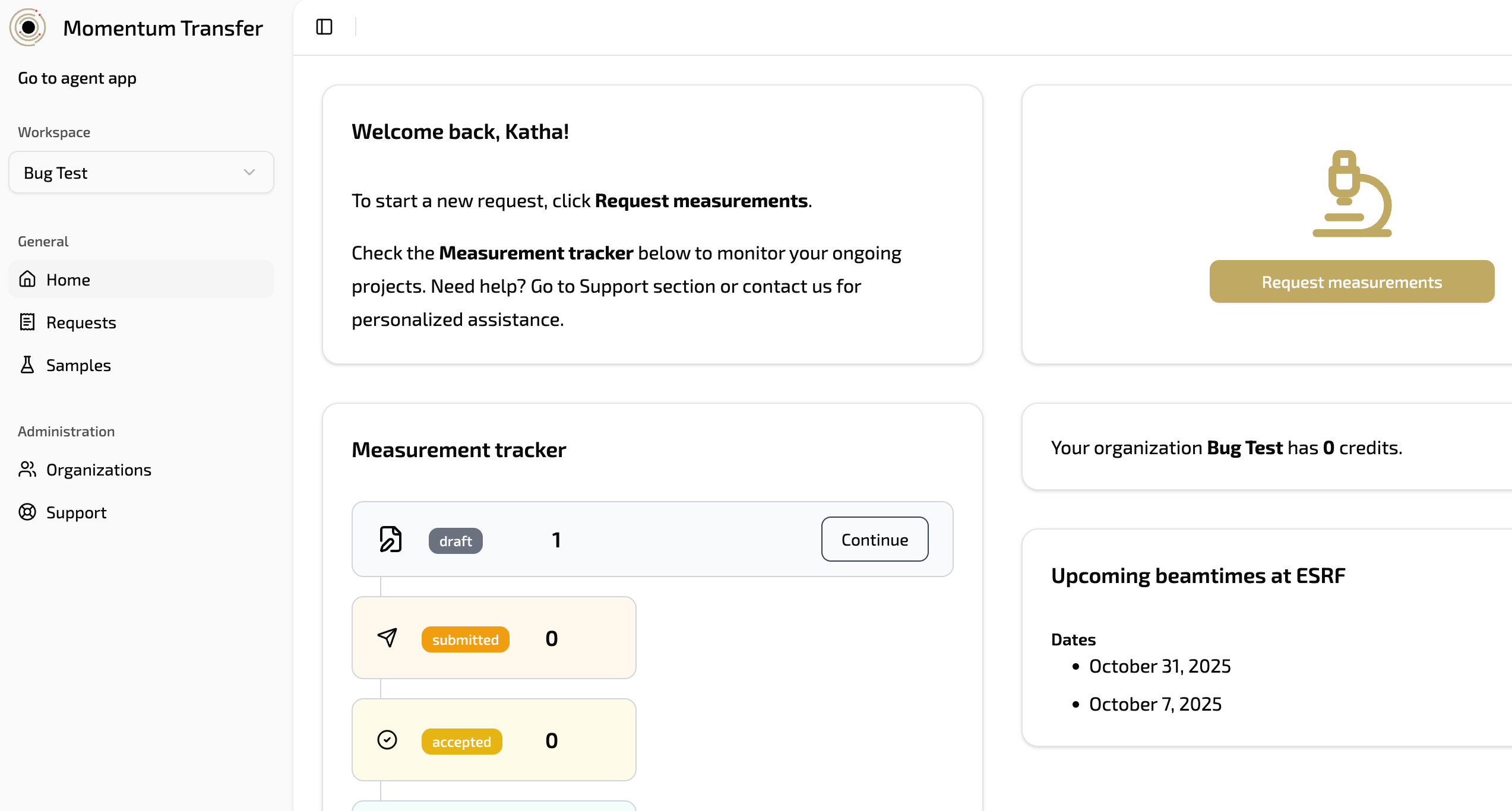
Task: Click the Support lifebuoy icon
Action: (27, 512)
